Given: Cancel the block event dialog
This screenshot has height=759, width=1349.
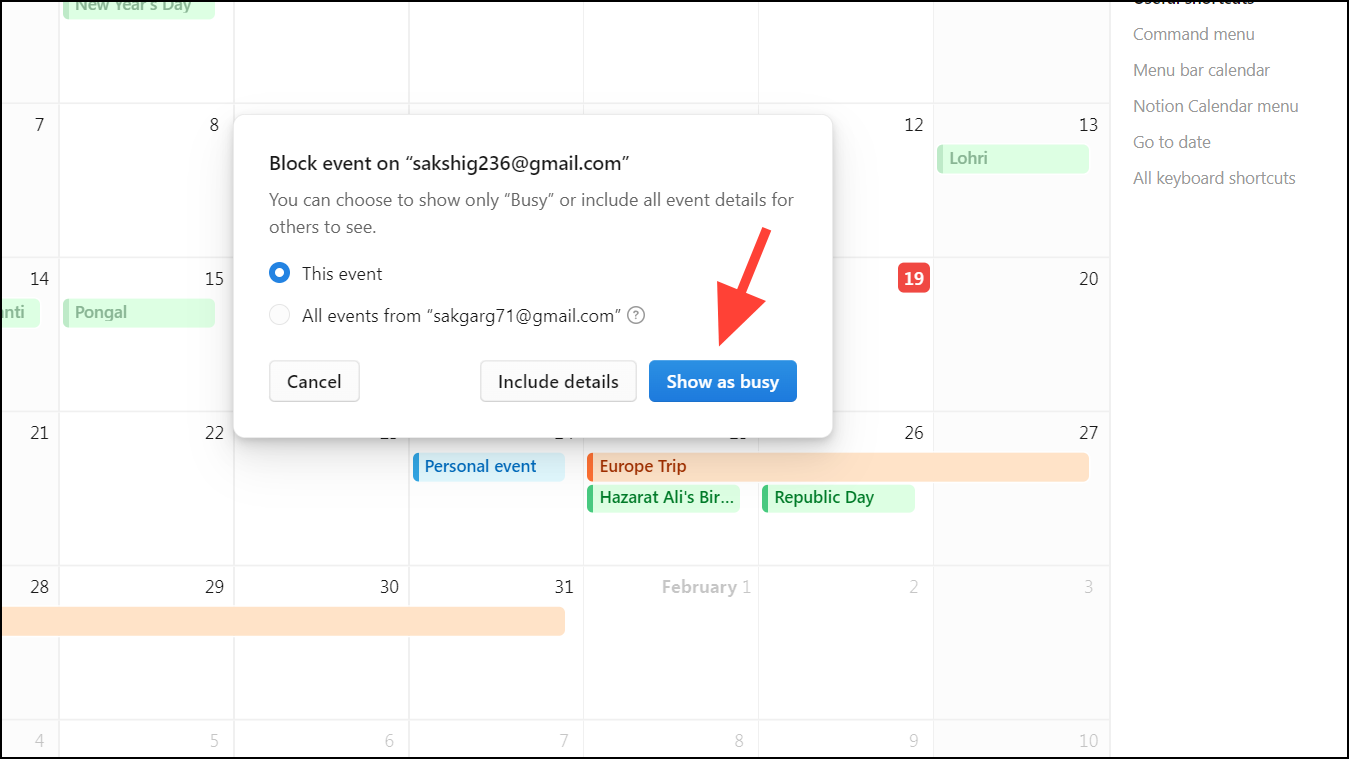Looking at the screenshot, I should [x=314, y=381].
